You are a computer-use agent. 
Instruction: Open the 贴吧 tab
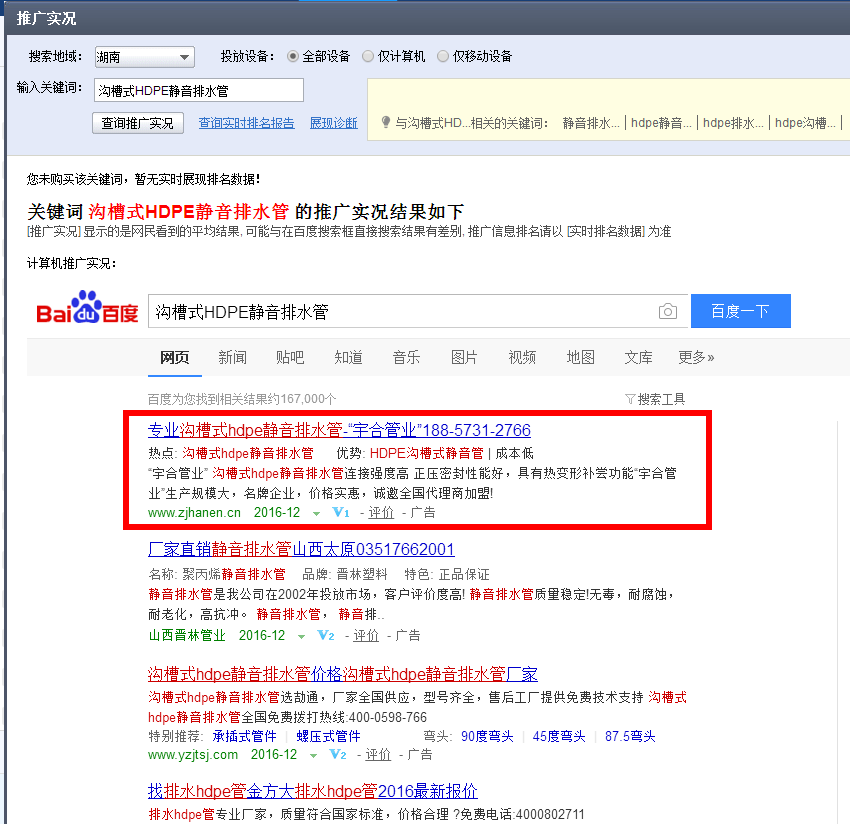point(290,357)
